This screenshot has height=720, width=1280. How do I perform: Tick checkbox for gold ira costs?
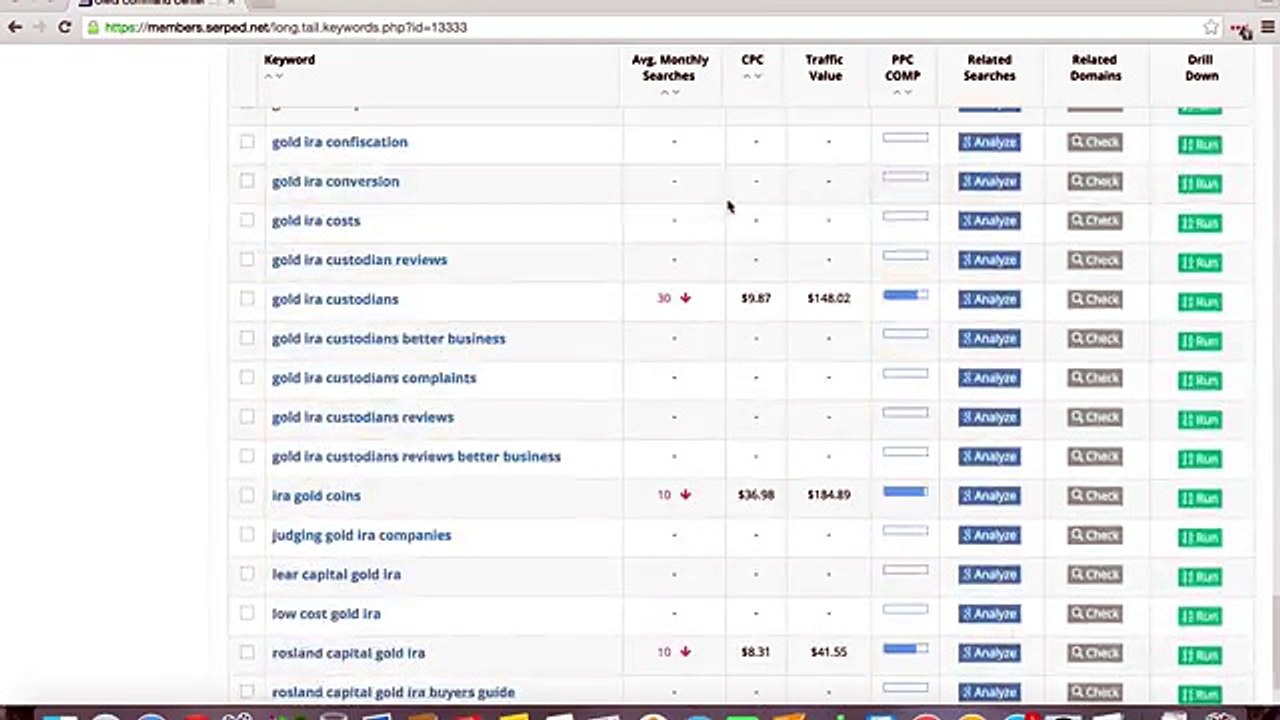(x=247, y=220)
